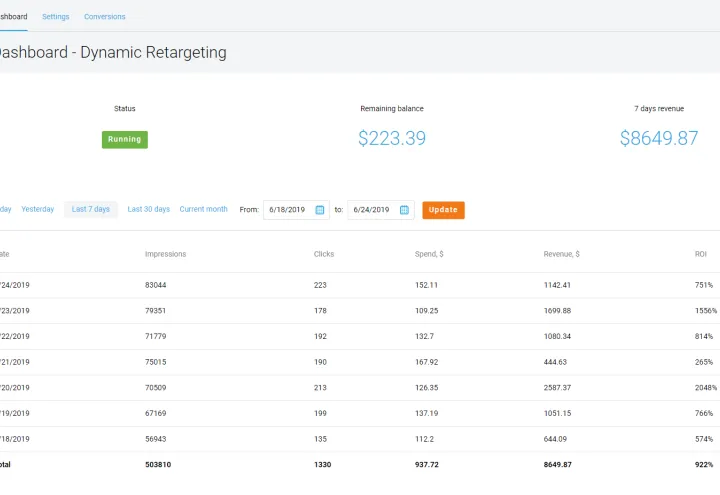Image resolution: width=720 pixels, height=495 pixels.
Task: Click total impressions 503810
Action: 158,465
